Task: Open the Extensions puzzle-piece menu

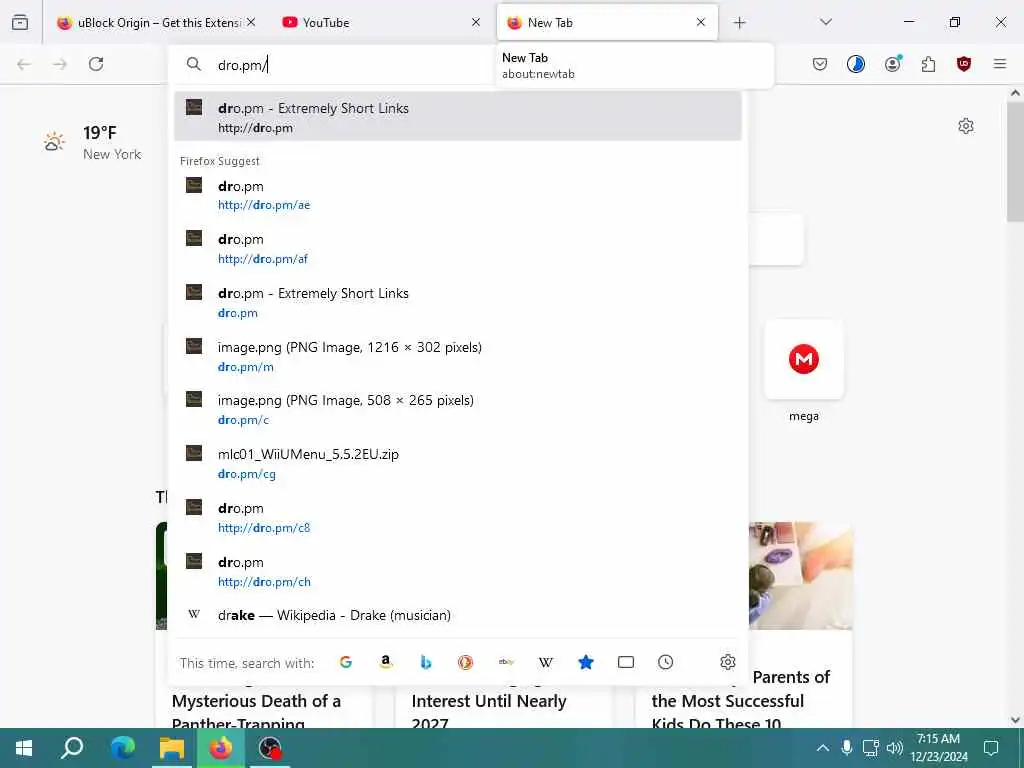Action: pos(928,64)
